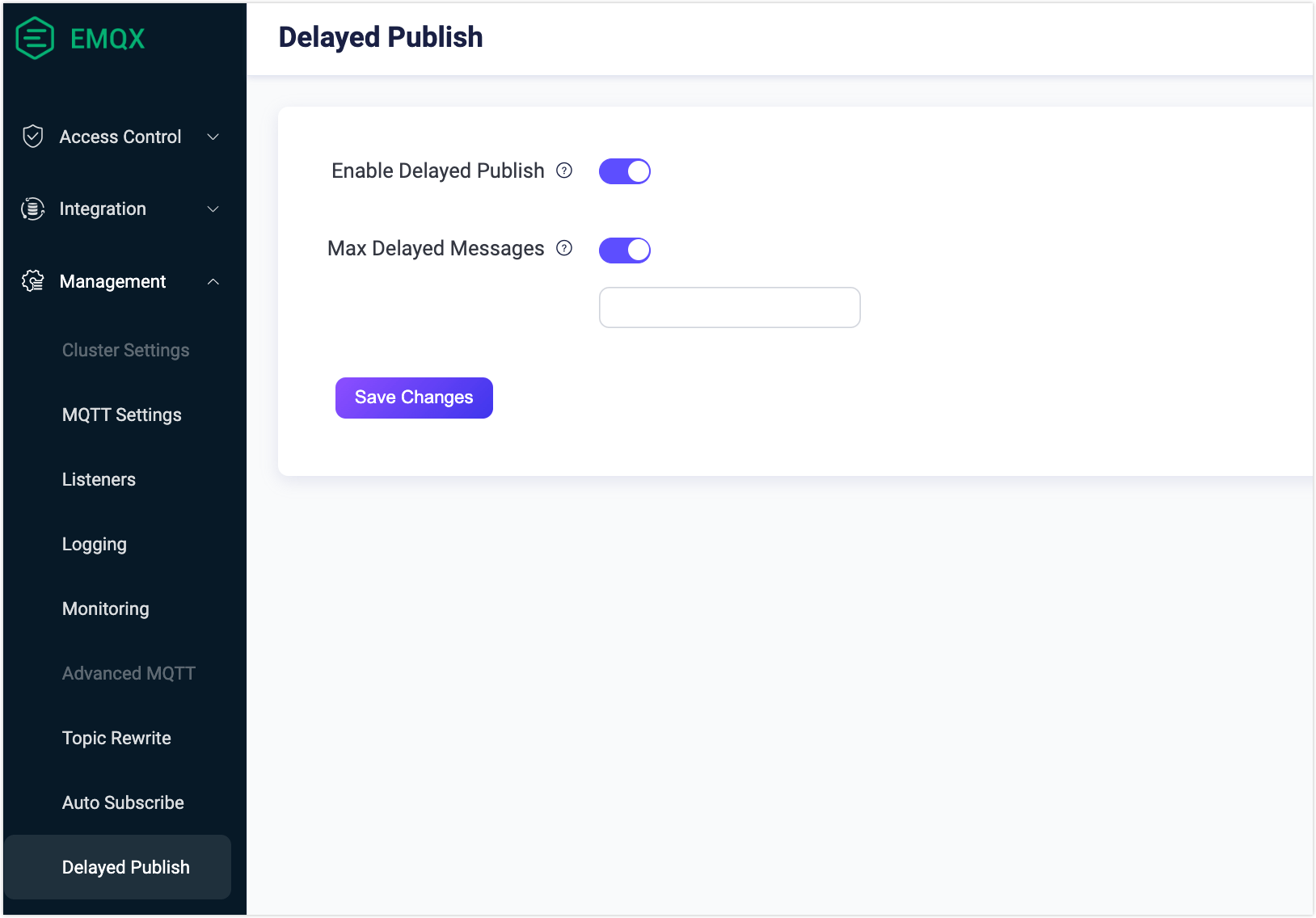Turn off the Max Delayed Messages switch
1316x918 pixels.
coord(624,251)
